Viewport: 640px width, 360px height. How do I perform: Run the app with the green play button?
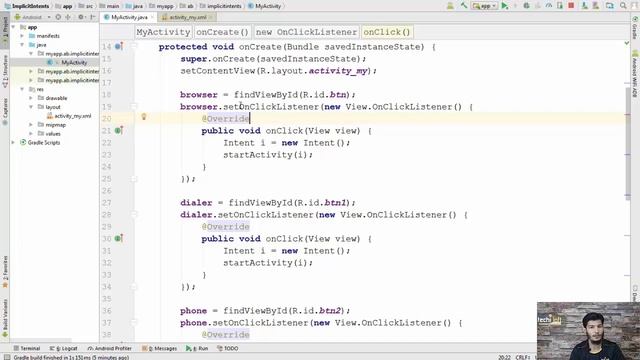coord(505,6)
